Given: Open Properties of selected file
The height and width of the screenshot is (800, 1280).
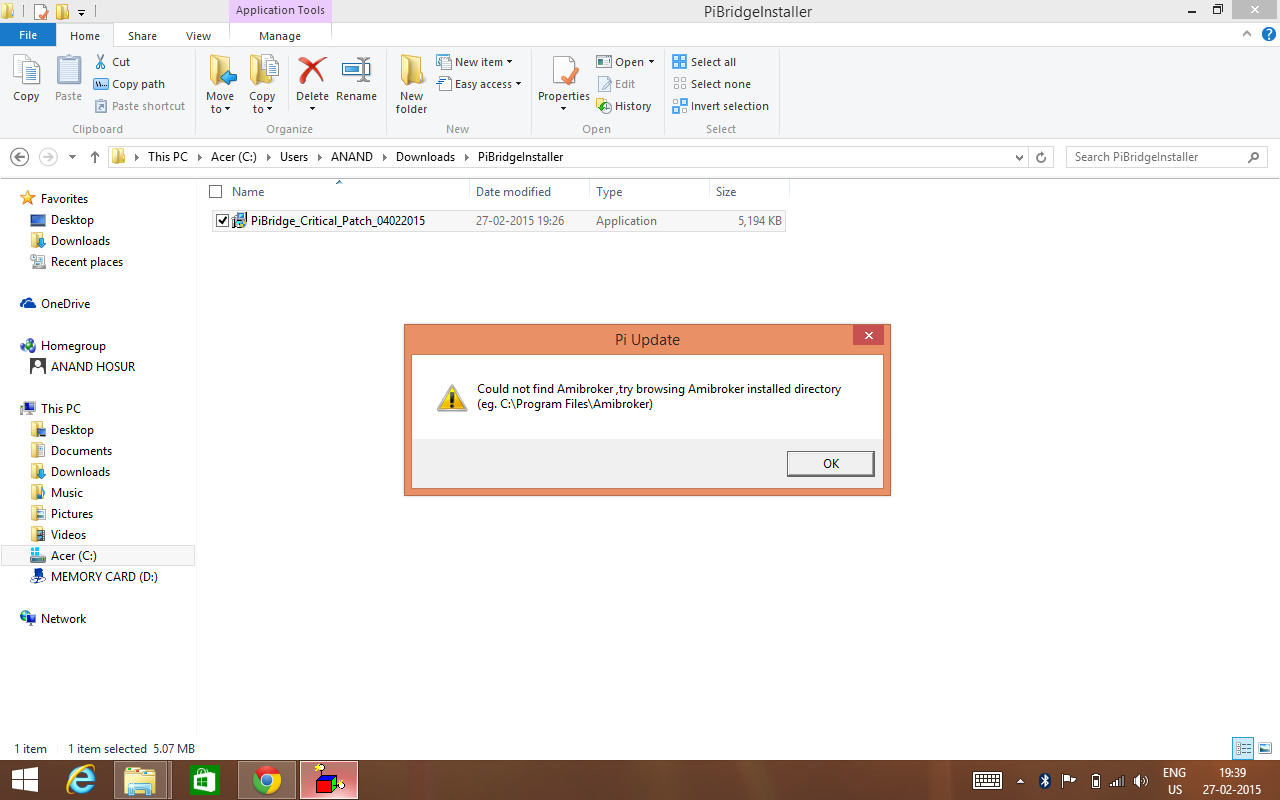Looking at the screenshot, I should point(564,82).
